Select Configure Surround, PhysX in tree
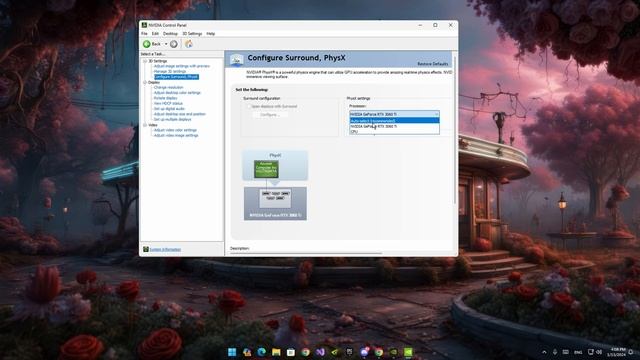640x360 pixels. (176, 77)
